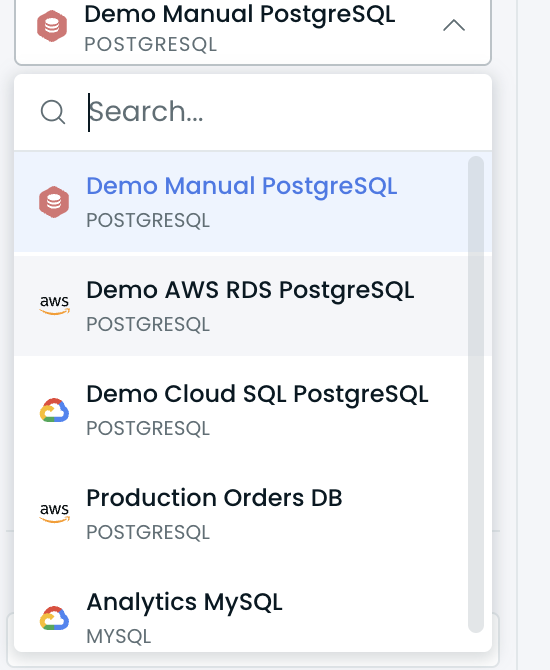Image resolution: width=550 pixels, height=670 pixels.
Task: Pick the Demo Cloud SQL PostgreSQL option
Action: point(253,410)
